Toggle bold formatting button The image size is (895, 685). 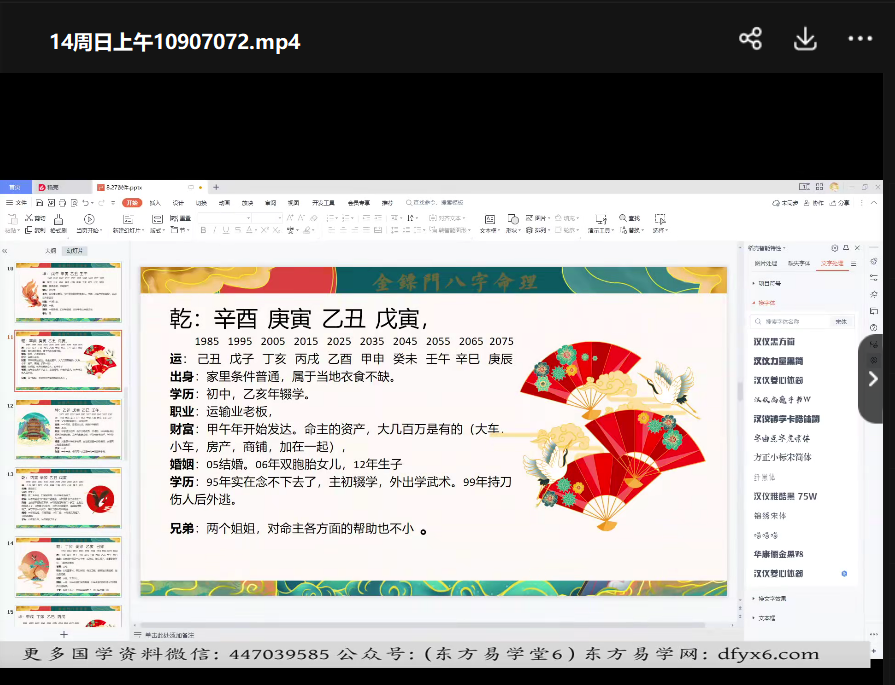203,230
